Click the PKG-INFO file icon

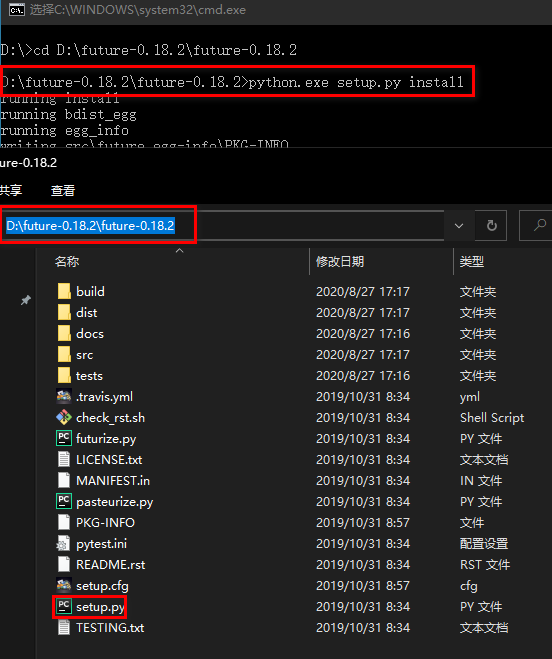click(64, 522)
